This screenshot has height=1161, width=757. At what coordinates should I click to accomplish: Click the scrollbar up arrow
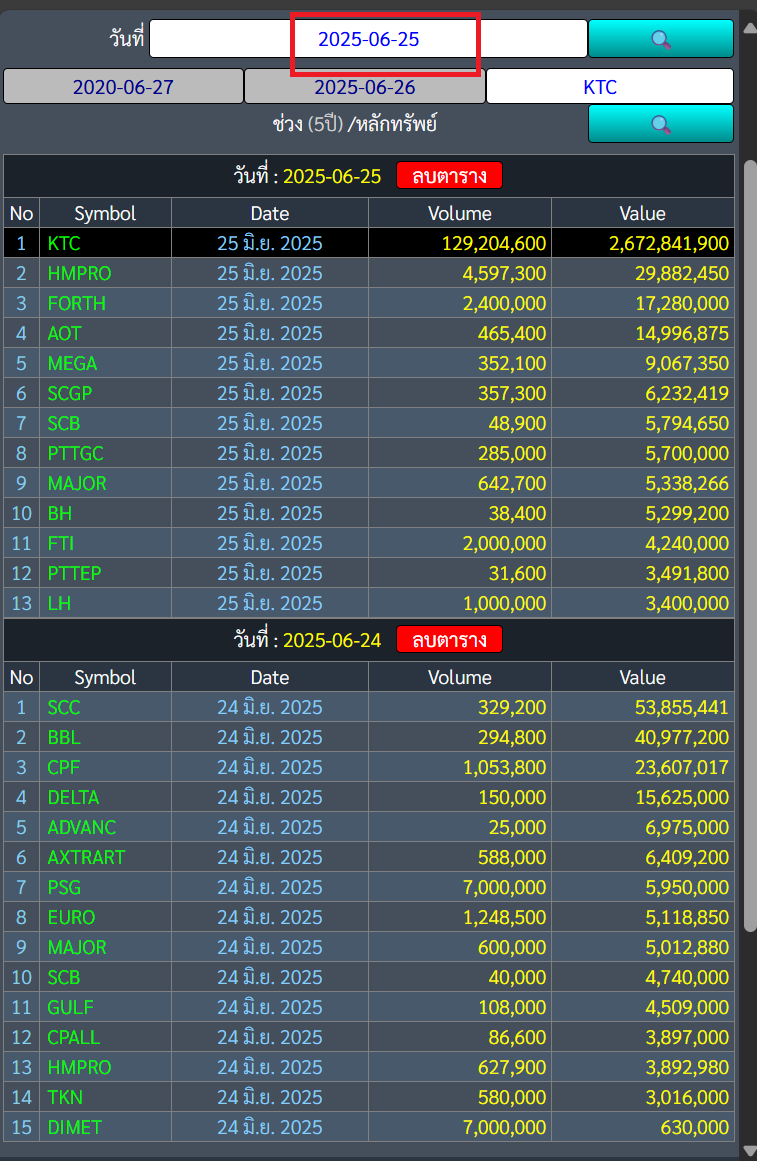(x=750, y=28)
